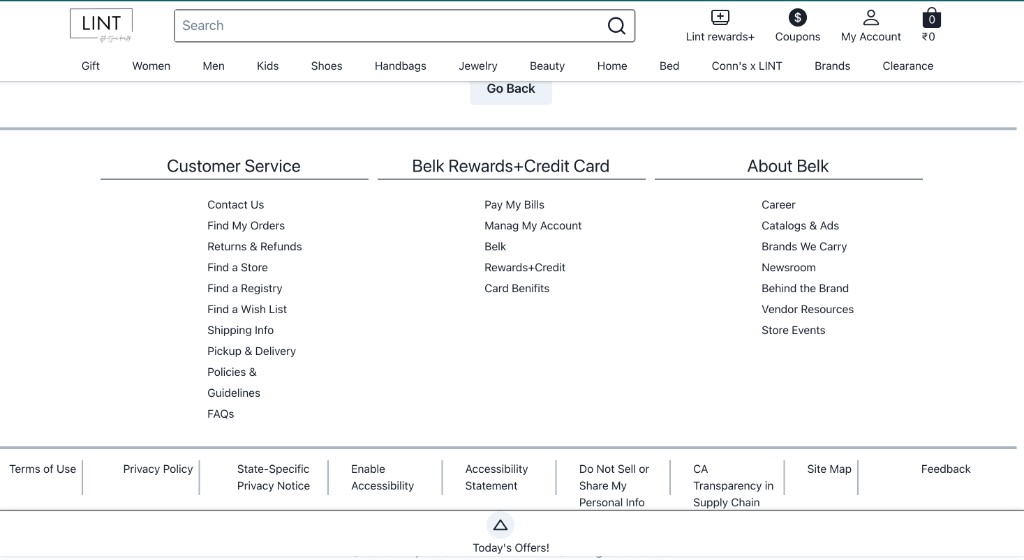
Task: Open the Gift menu
Action: [x=90, y=66]
